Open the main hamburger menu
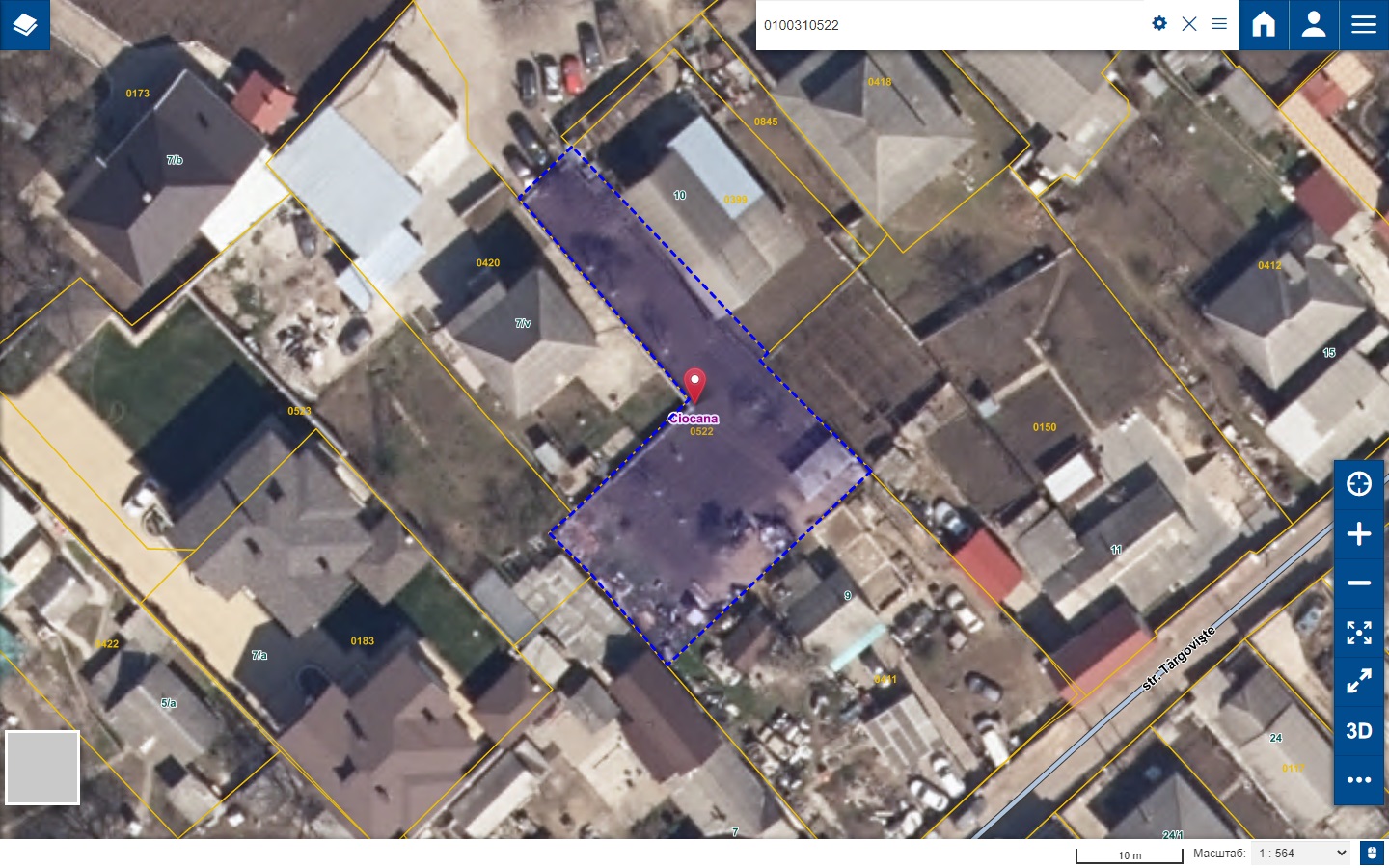Image resolution: width=1389 pixels, height=868 pixels. (x=1364, y=25)
